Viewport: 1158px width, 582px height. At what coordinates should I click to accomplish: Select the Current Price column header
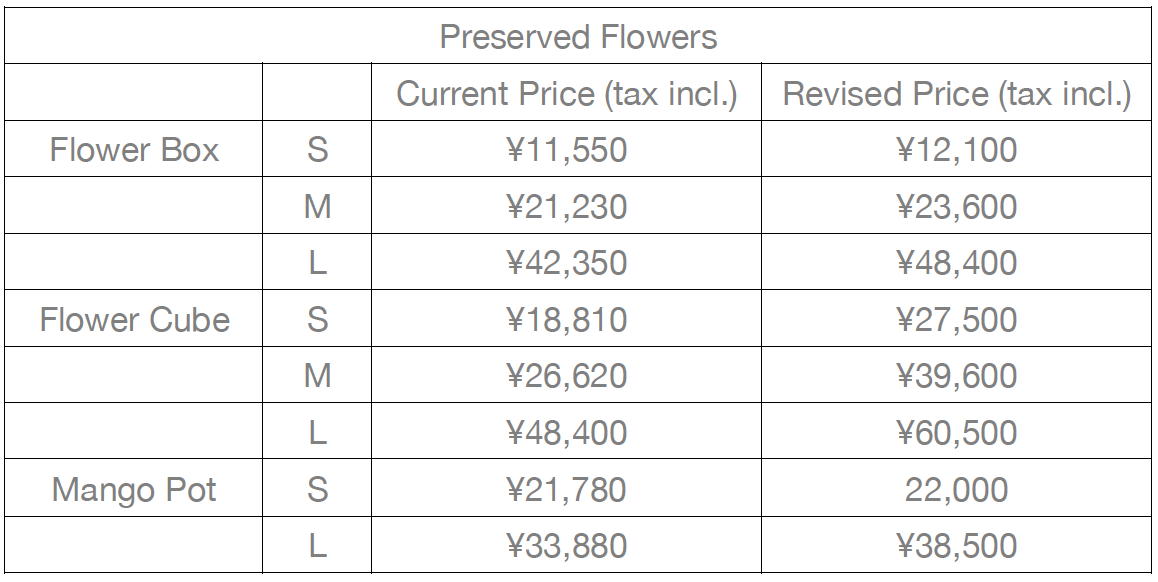click(x=566, y=94)
